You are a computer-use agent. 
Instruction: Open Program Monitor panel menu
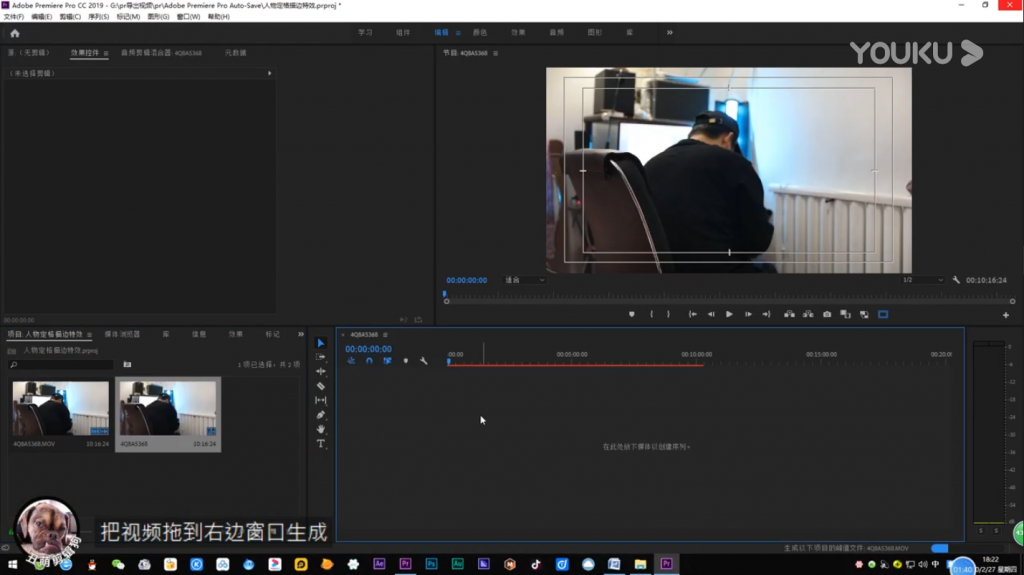click(496, 53)
